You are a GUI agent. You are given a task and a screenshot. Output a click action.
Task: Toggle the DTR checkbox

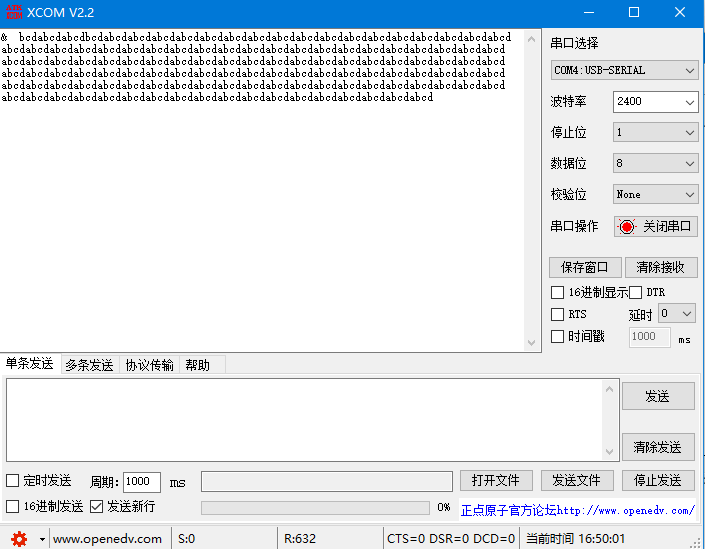pyautogui.click(x=635, y=292)
